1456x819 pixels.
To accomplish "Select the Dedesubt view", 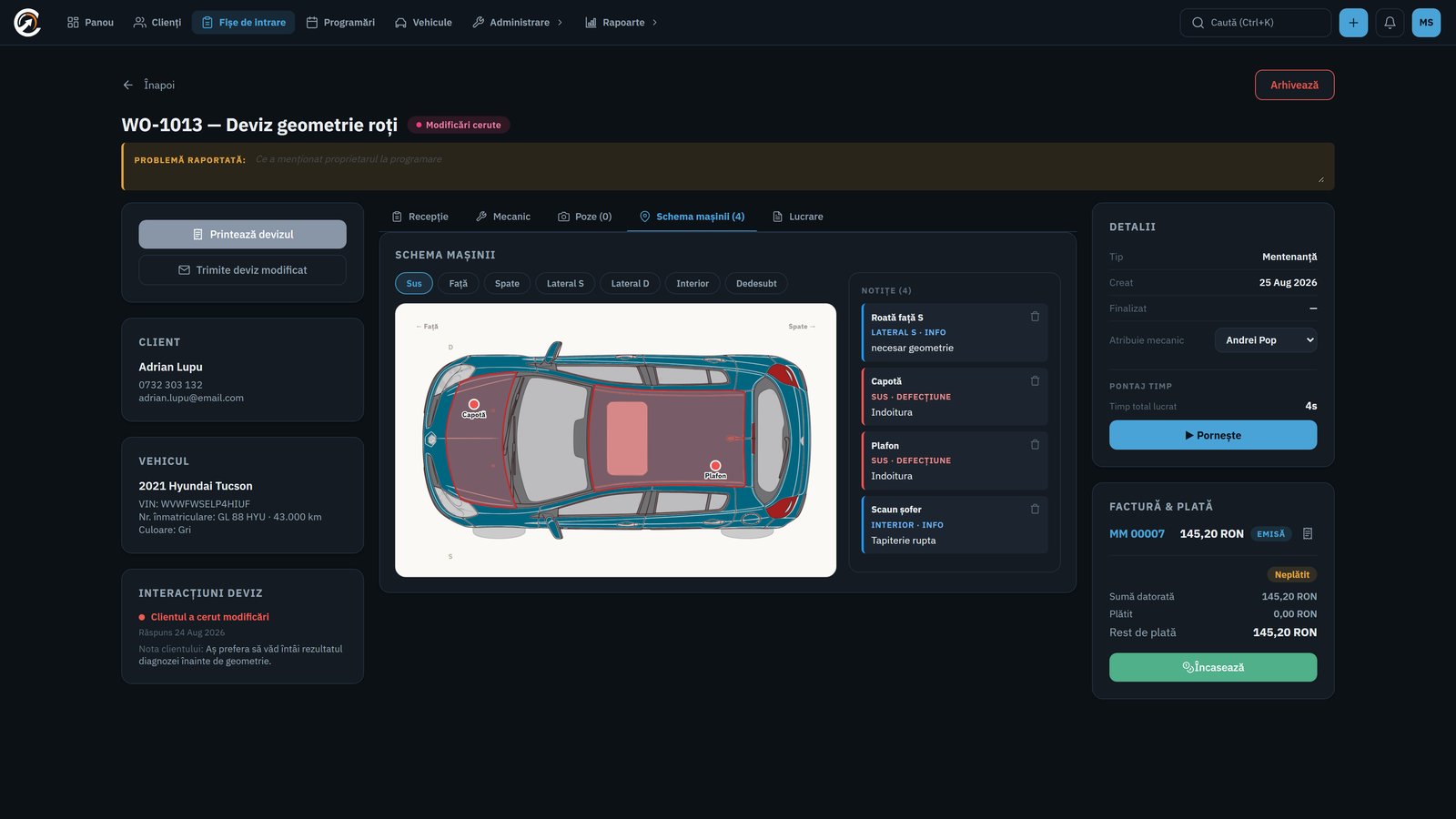I will pyautogui.click(x=756, y=284).
